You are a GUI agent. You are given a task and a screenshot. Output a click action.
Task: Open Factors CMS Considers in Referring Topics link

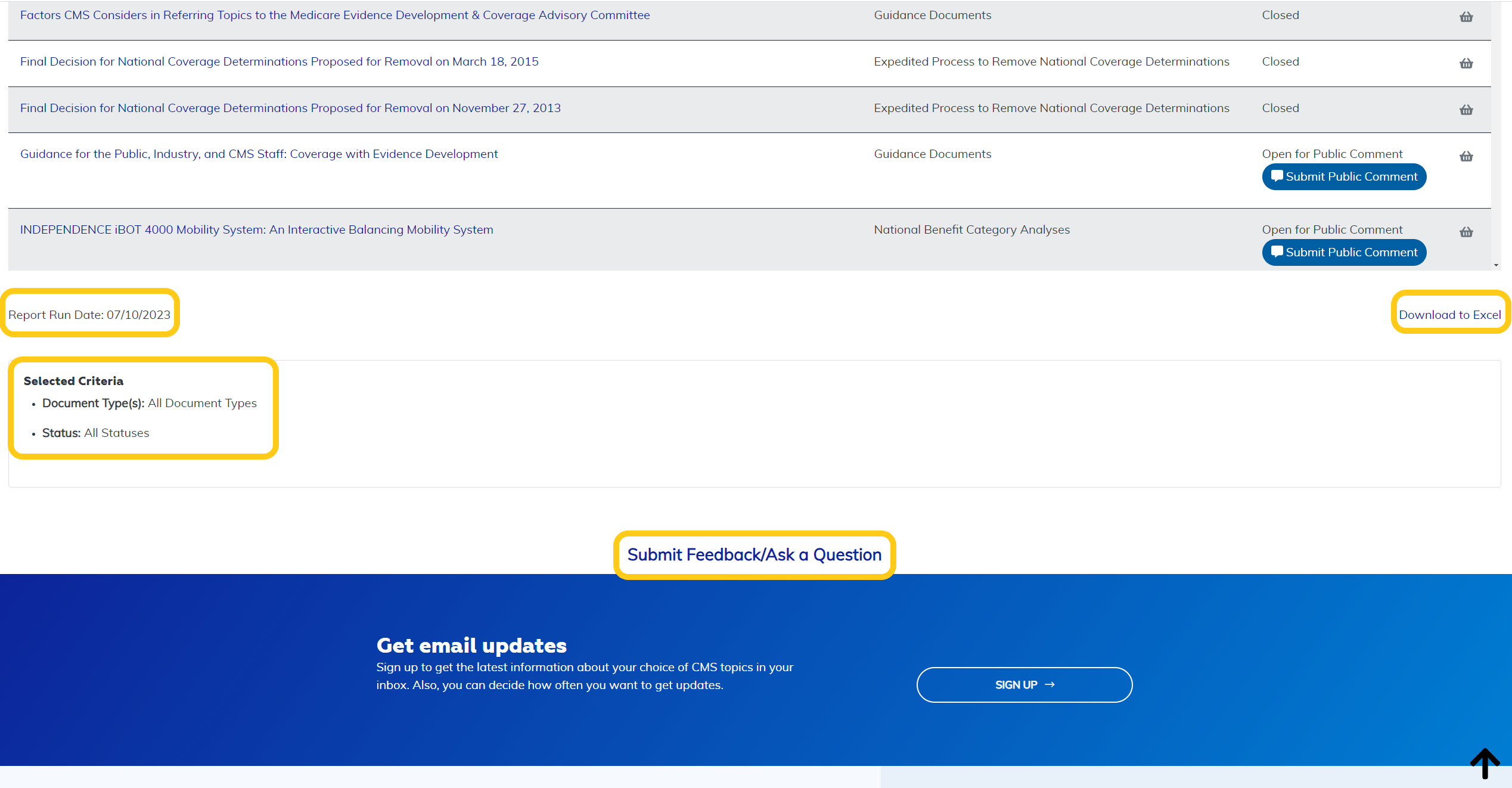(x=335, y=15)
